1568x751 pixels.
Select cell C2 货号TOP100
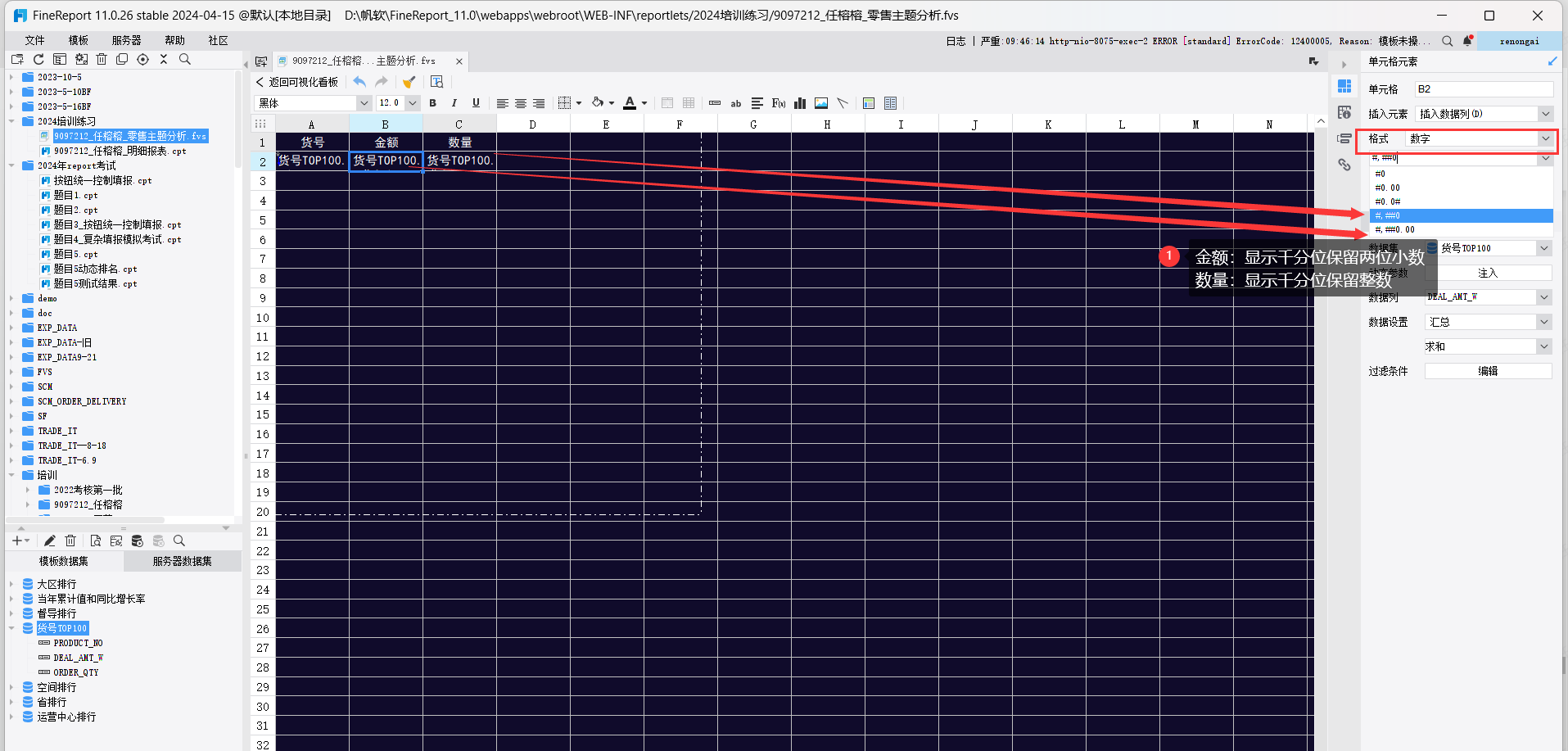click(459, 161)
